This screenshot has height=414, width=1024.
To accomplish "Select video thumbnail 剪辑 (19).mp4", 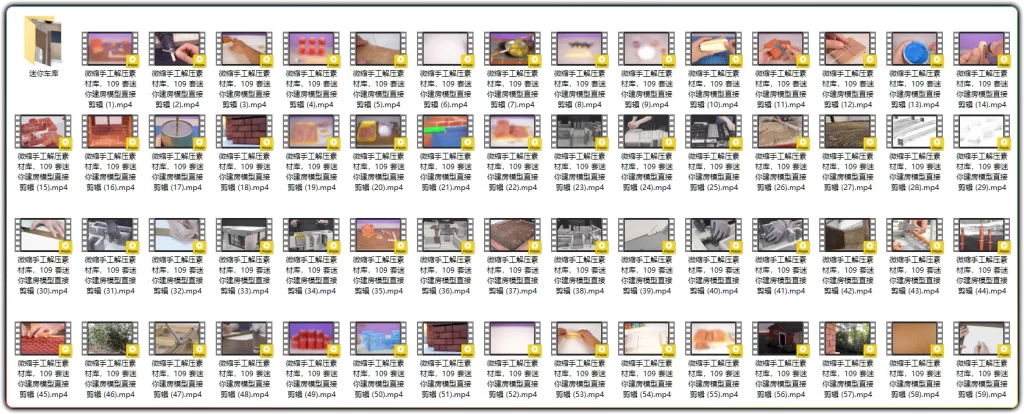I will [x=312, y=132].
